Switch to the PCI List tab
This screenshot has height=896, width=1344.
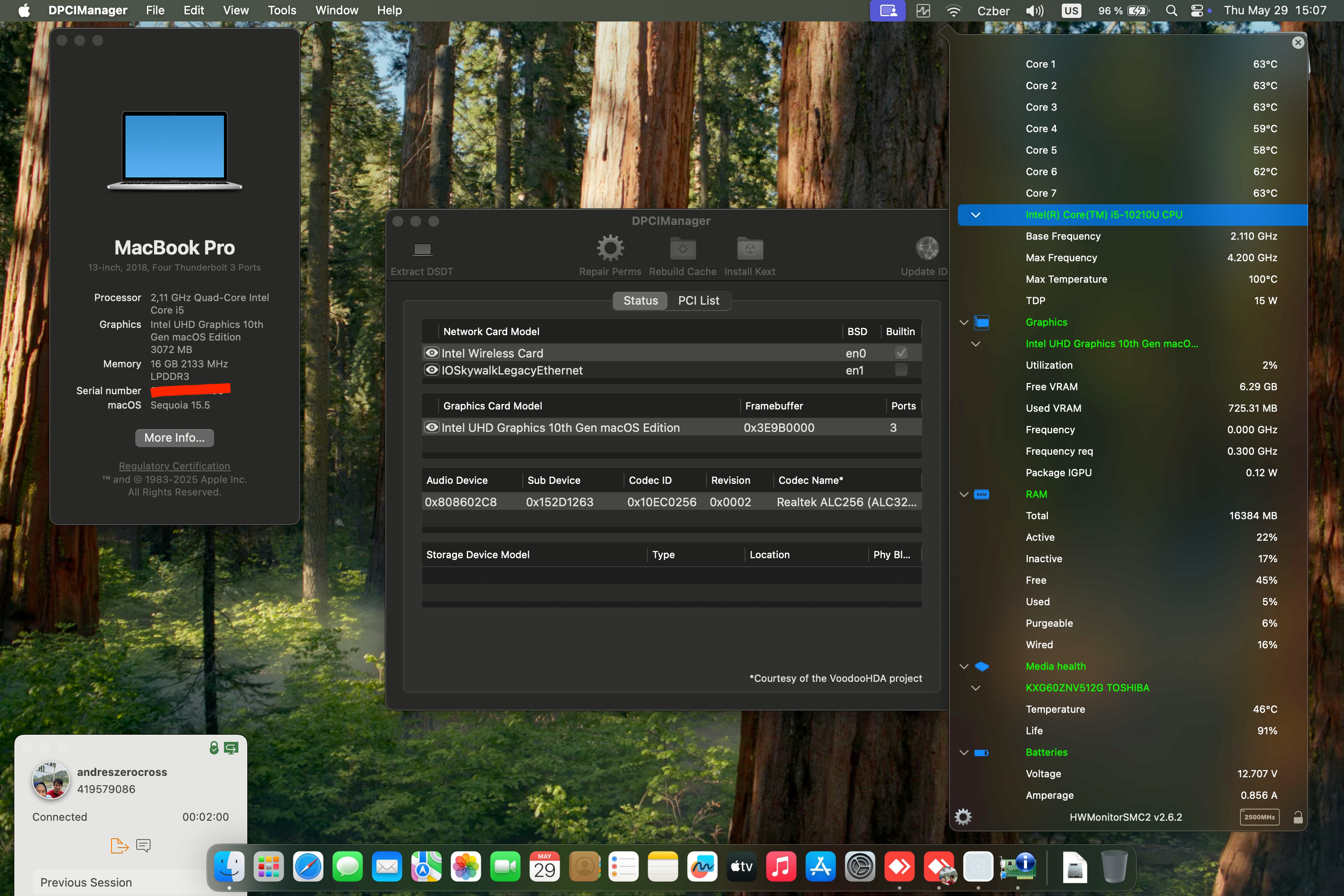[x=699, y=300]
